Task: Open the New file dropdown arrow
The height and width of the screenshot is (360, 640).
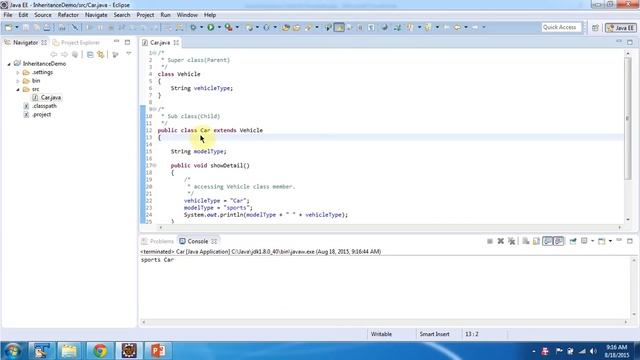Action: pyautogui.click(x=17, y=27)
